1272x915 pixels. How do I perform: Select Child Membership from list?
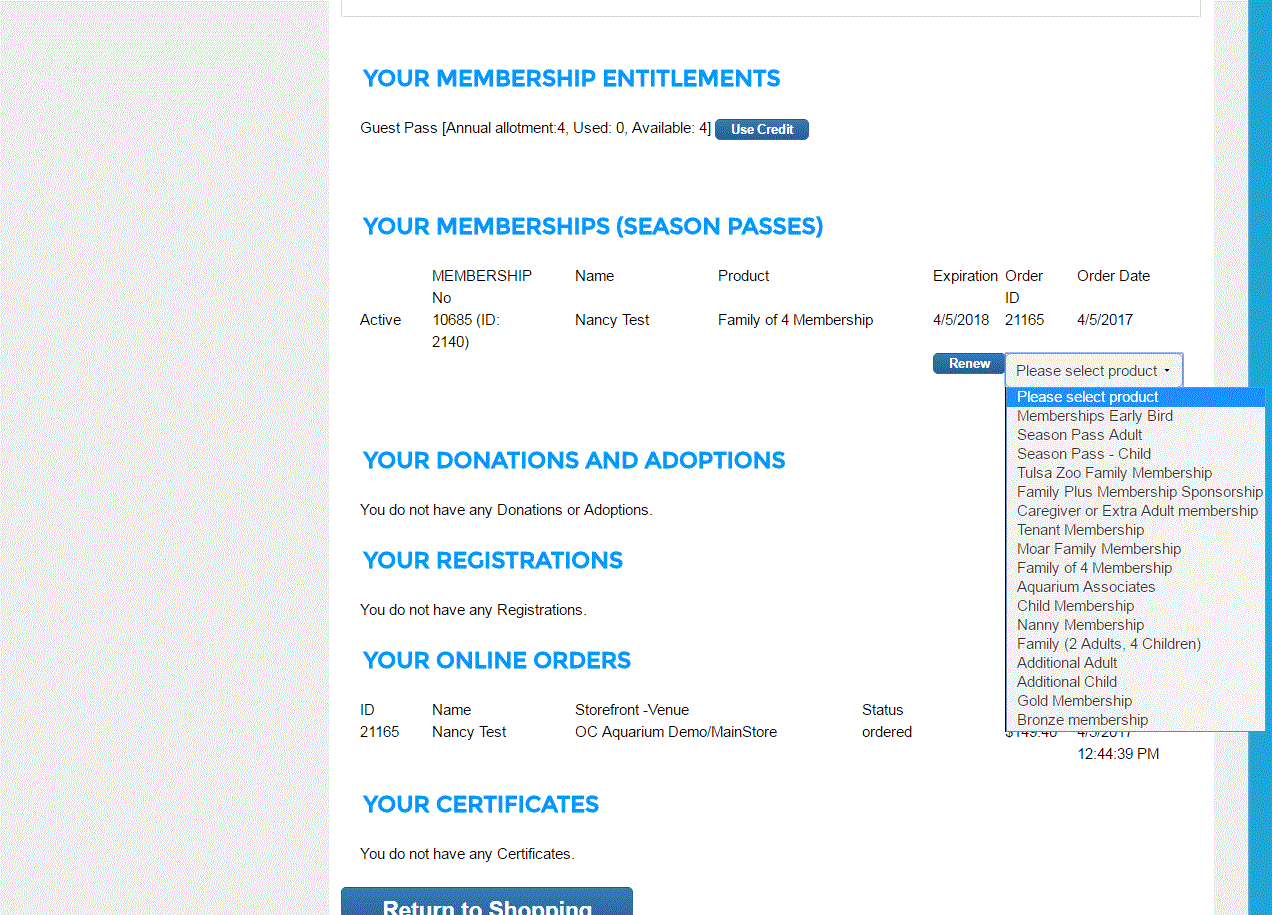[x=1075, y=606]
